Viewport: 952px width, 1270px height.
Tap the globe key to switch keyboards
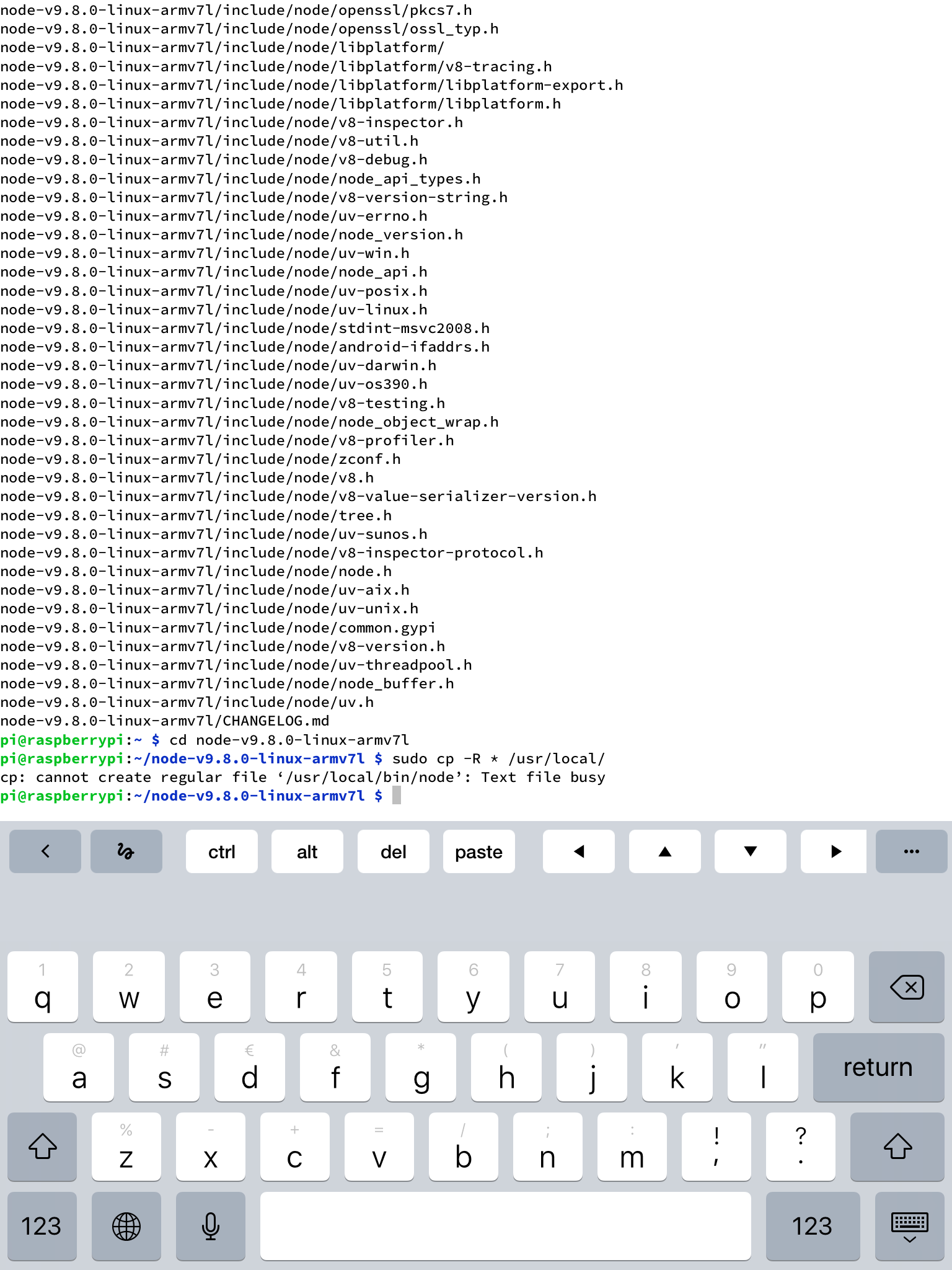click(x=126, y=1226)
